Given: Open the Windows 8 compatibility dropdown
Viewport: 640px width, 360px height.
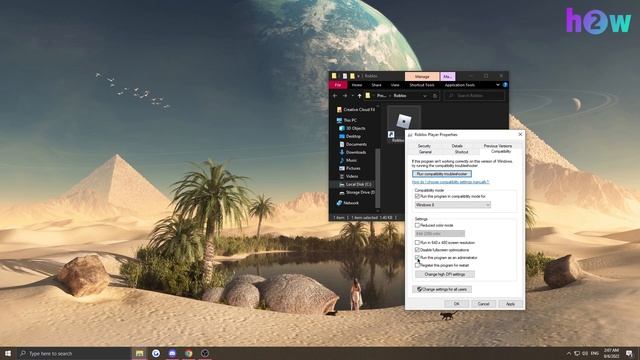Looking at the screenshot, I should click(x=453, y=205).
